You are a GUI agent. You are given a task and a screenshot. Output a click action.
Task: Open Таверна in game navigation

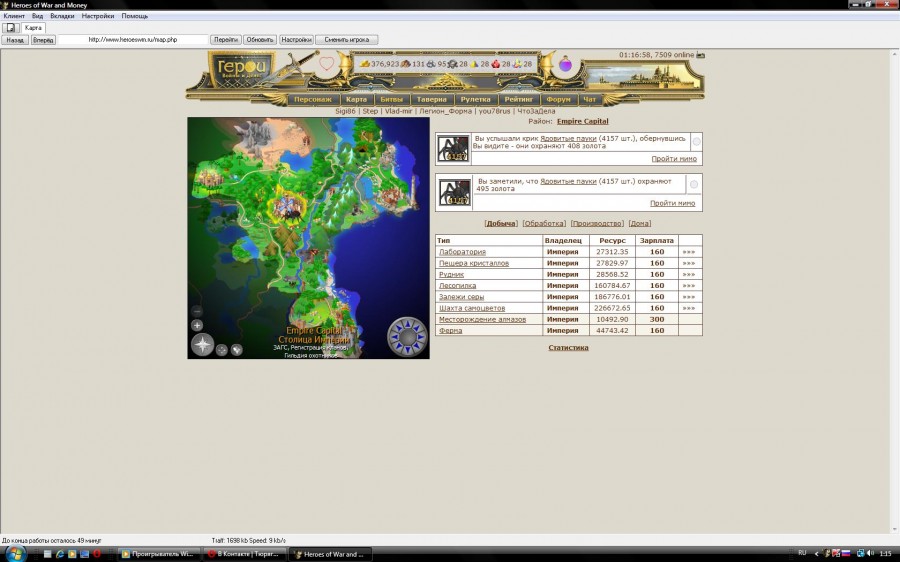(x=432, y=99)
